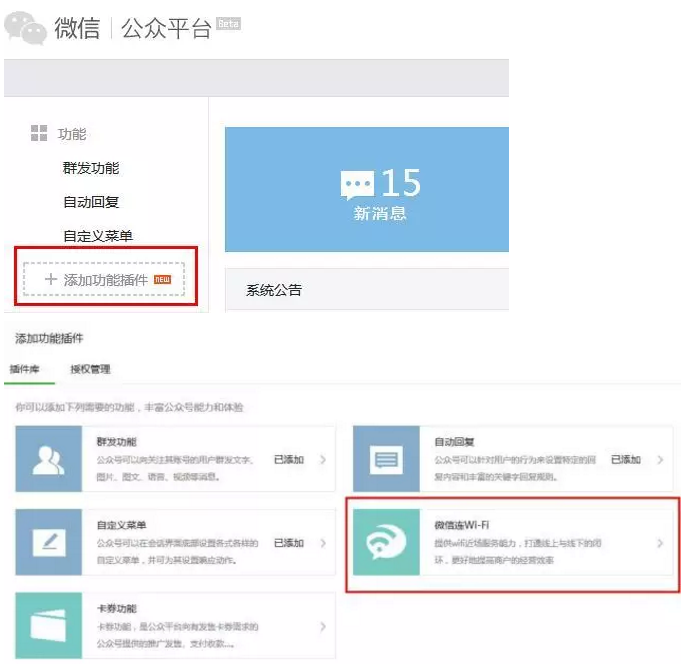The width and height of the screenshot is (686, 664).
Task: Click the 系统公告 heading
Action: click(274, 290)
